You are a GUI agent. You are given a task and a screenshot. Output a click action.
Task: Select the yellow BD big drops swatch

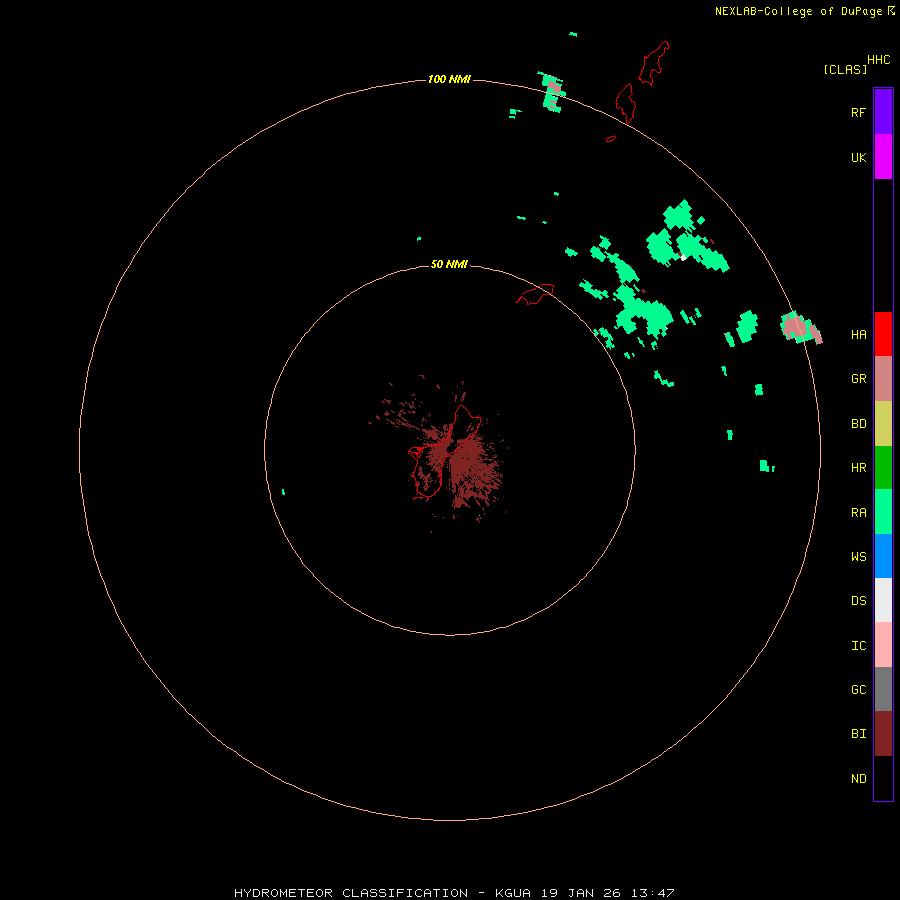click(x=883, y=424)
